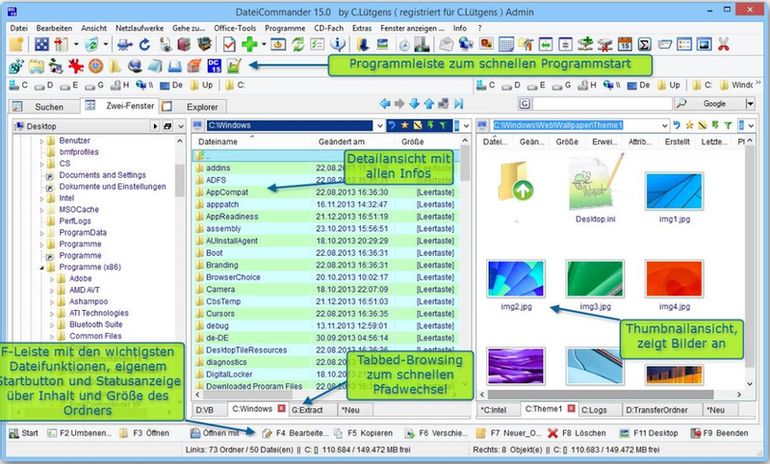The width and height of the screenshot is (770, 464).
Task: Open the Office-Tools menu
Action: click(x=235, y=28)
